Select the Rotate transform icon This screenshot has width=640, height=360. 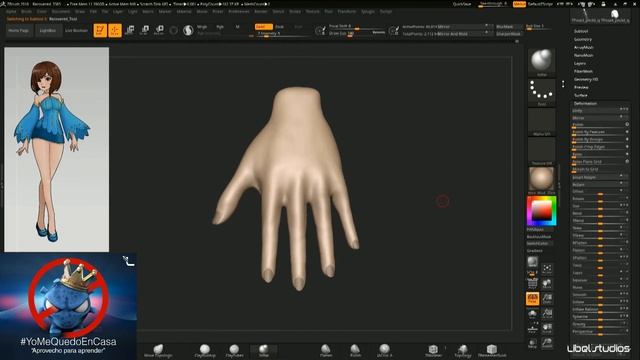coord(159,30)
